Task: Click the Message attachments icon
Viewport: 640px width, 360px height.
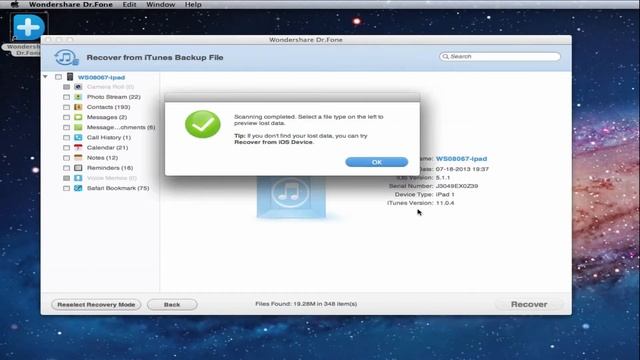Action: point(78,127)
